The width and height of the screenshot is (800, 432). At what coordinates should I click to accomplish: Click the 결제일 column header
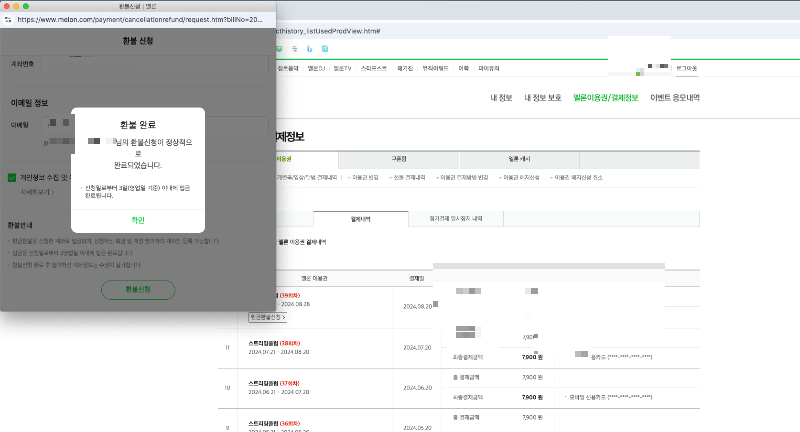point(416,278)
